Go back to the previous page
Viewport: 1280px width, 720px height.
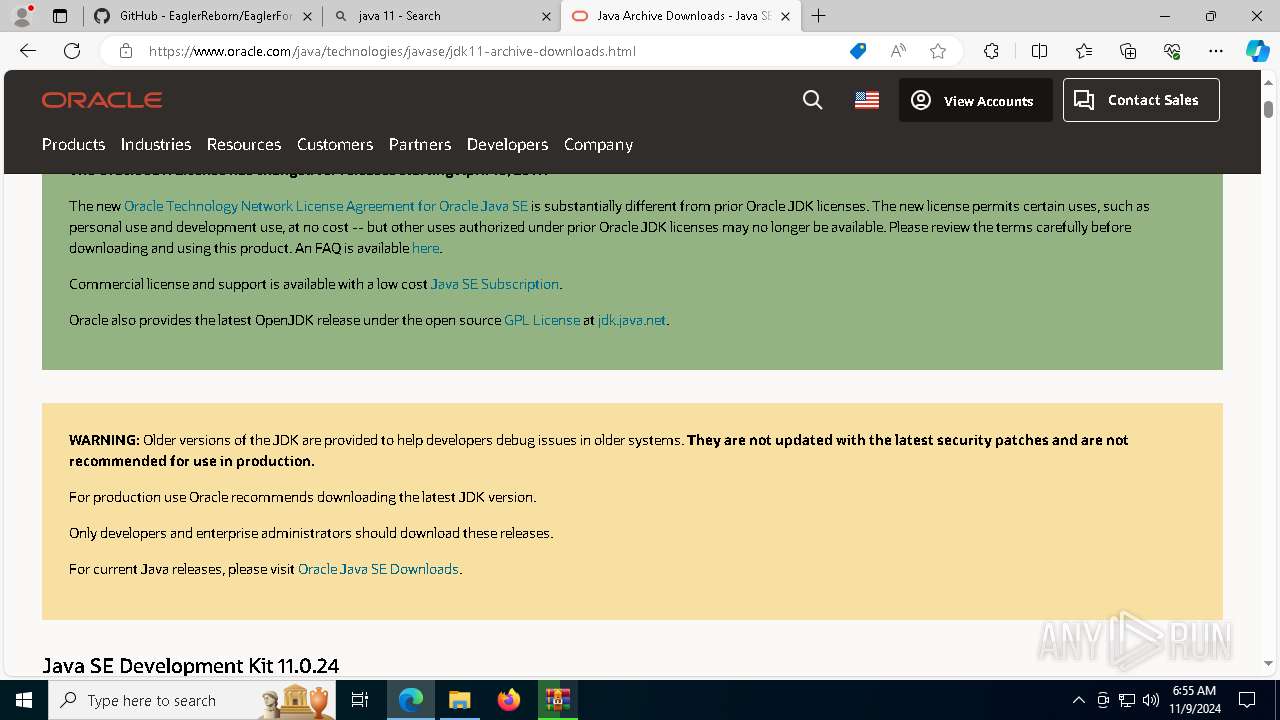click(28, 51)
